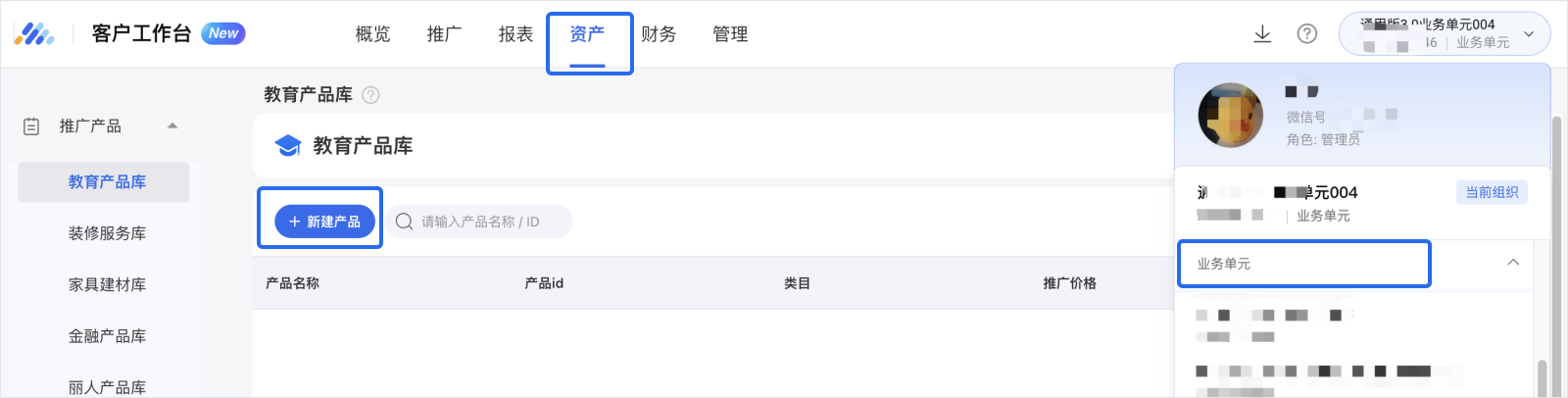Click the app logo icon

(34, 34)
